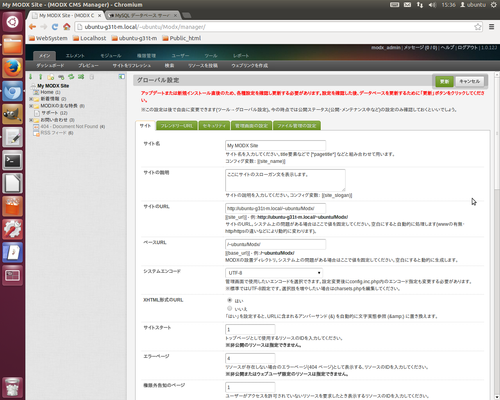
Task: Open System Settings gear-wrench launcher icon
Action: point(13,229)
